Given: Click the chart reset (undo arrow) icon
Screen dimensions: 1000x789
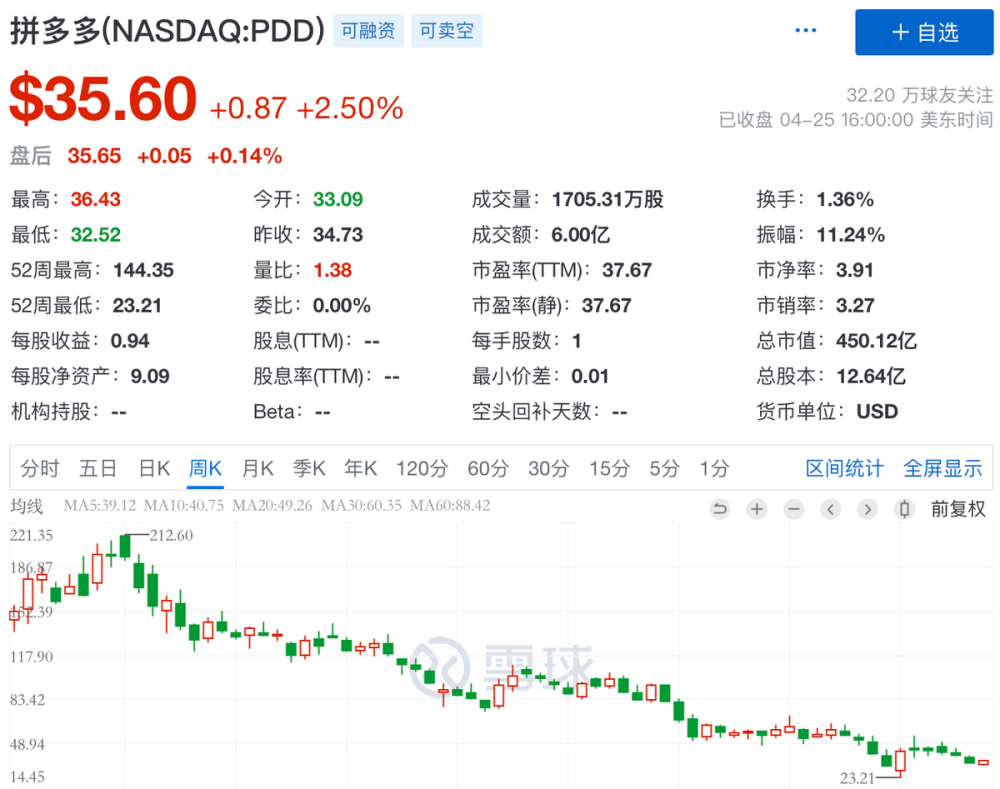Looking at the screenshot, I should 720,509.
